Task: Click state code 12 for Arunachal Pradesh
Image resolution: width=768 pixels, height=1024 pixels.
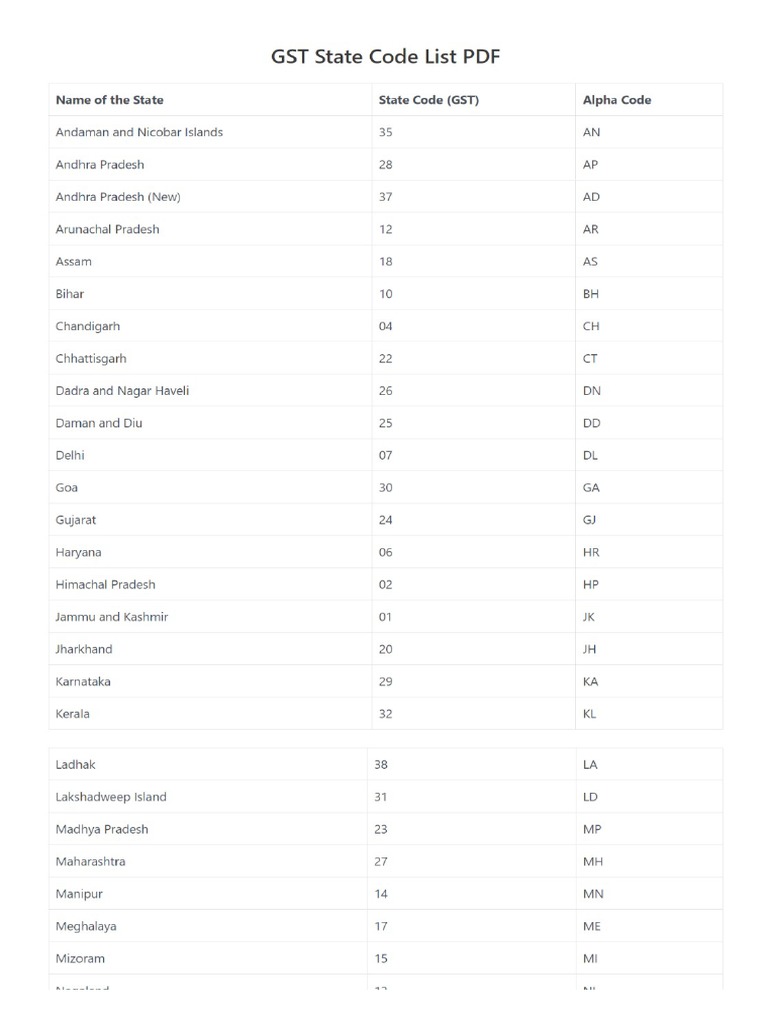Action: (386, 229)
